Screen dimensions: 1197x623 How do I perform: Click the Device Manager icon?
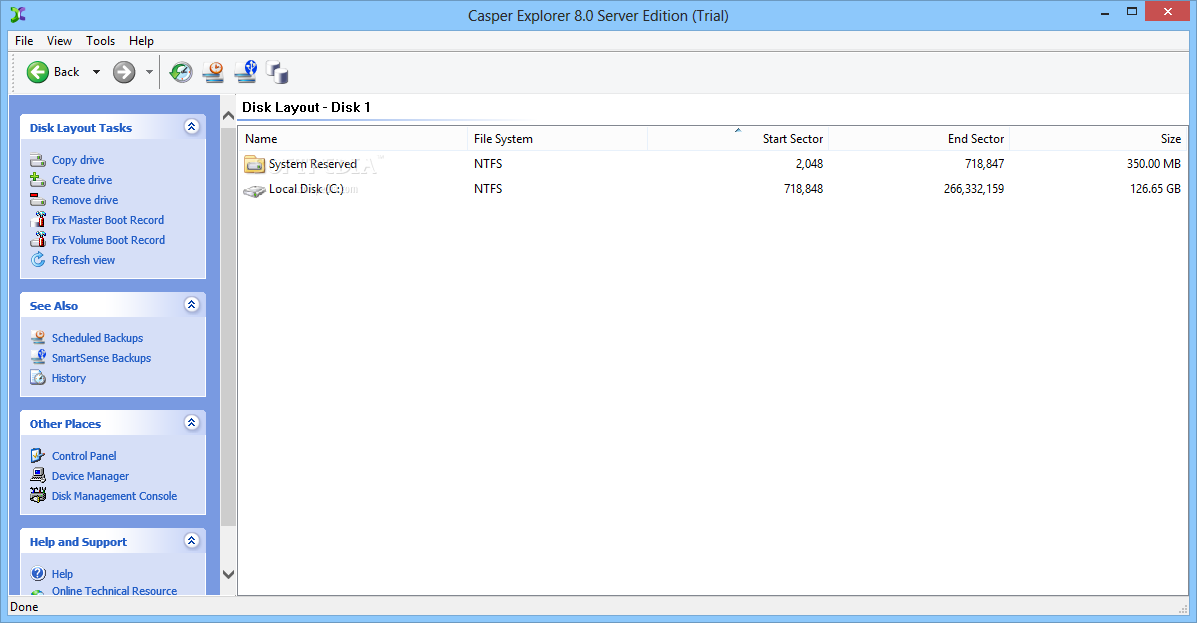[x=38, y=476]
